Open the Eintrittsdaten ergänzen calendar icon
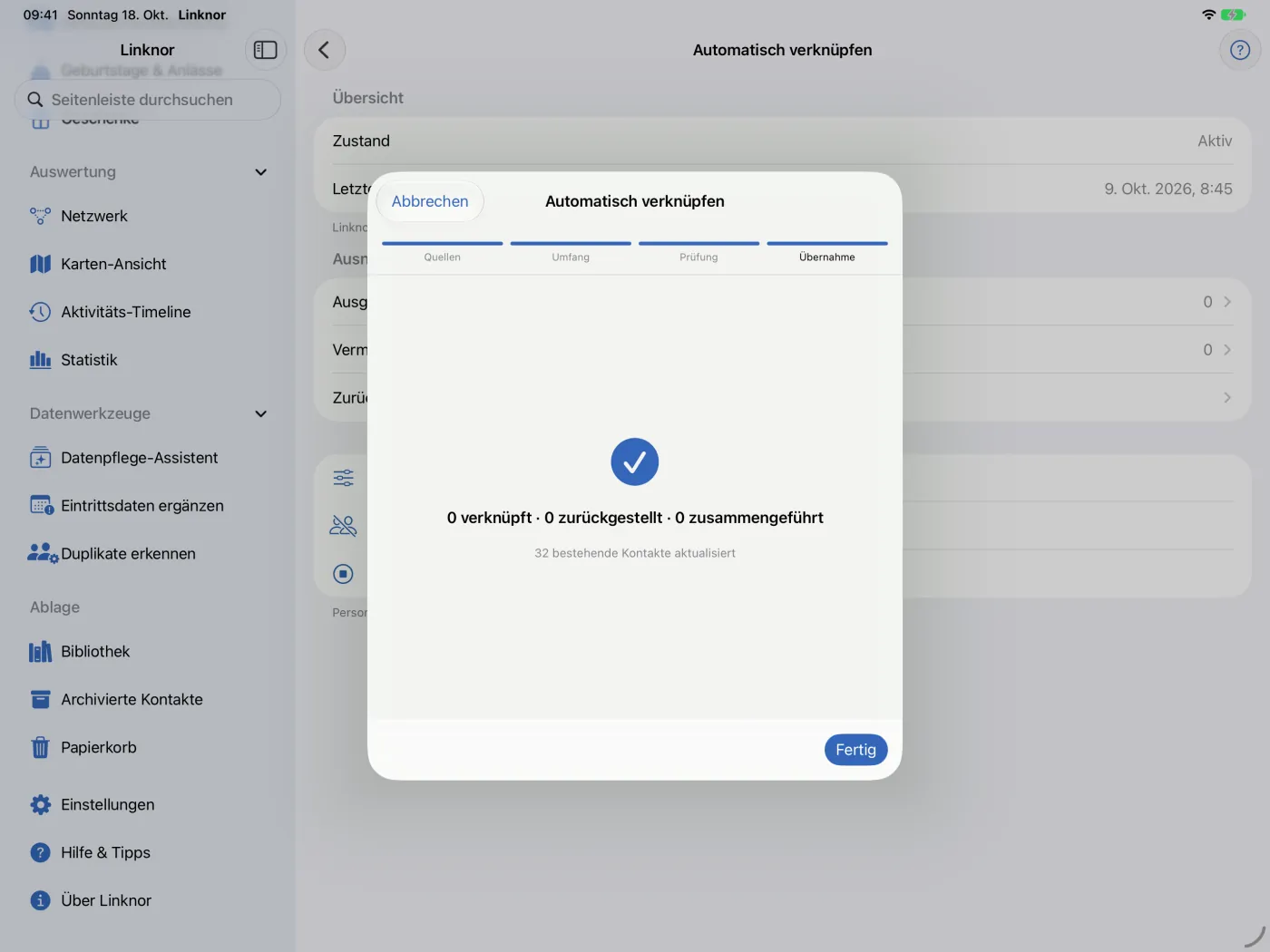This screenshot has width=1270, height=952. (42, 506)
